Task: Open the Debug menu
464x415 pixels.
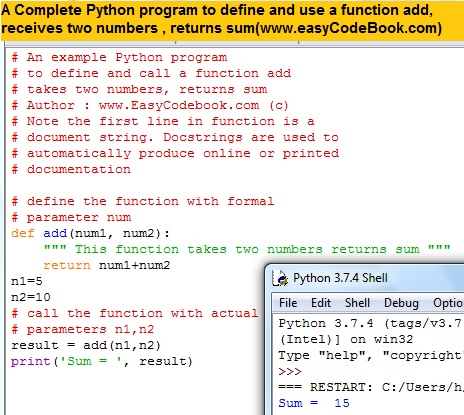Action: [401, 303]
